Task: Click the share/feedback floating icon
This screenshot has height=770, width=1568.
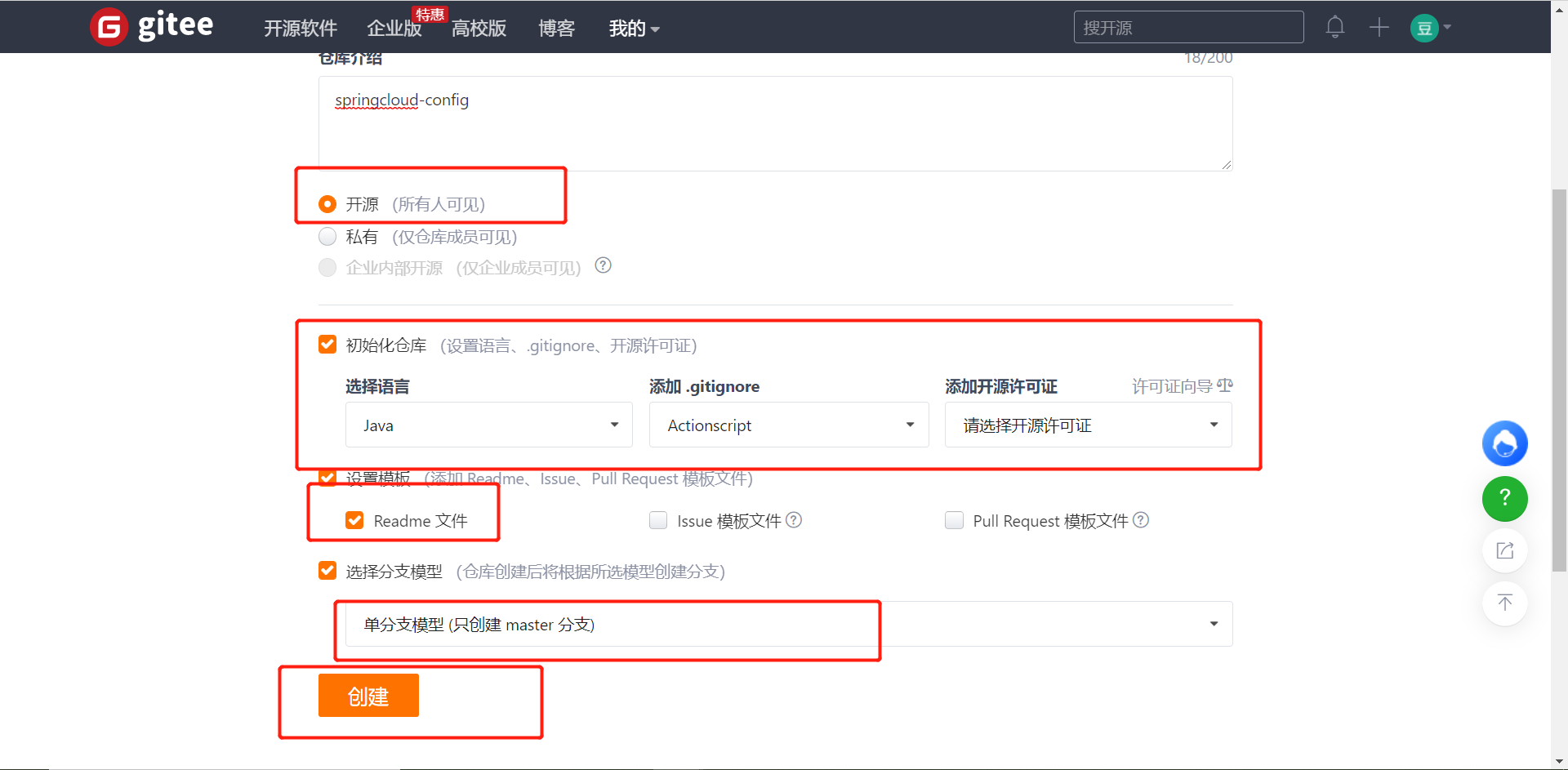Action: pos(1505,550)
